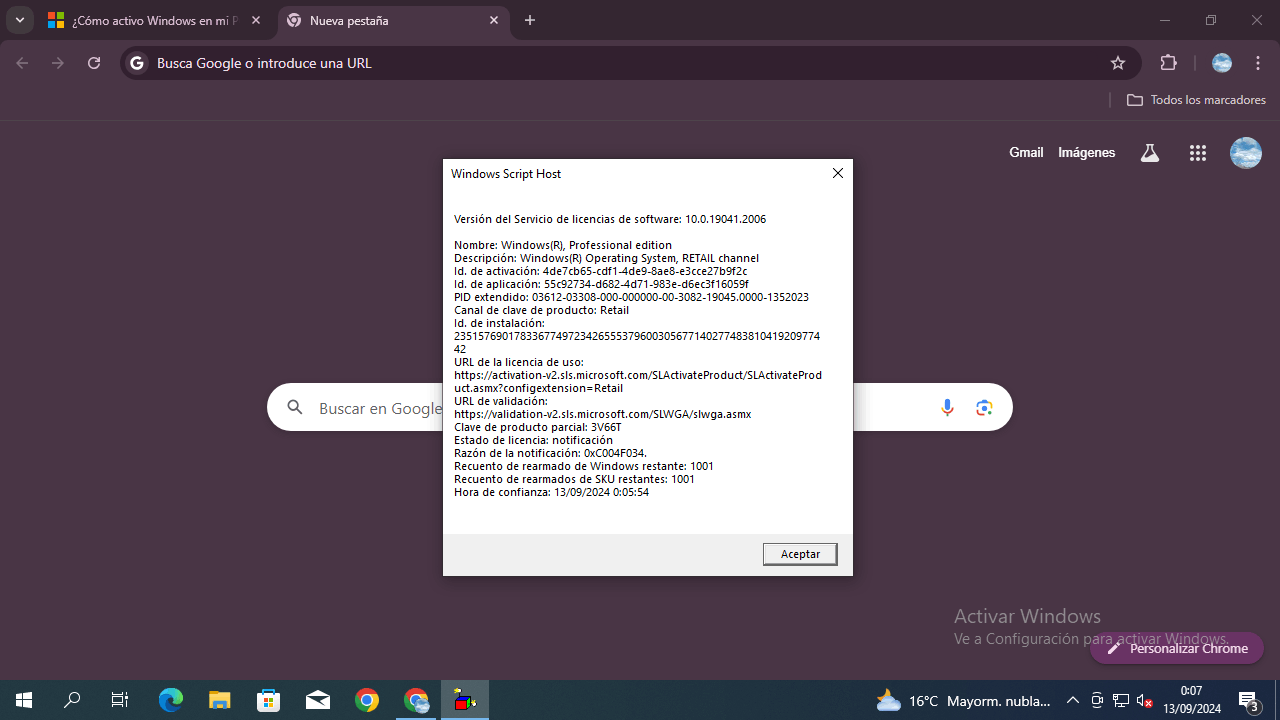
Task: Show hidden system tray icons
Action: coord(1073,701)
